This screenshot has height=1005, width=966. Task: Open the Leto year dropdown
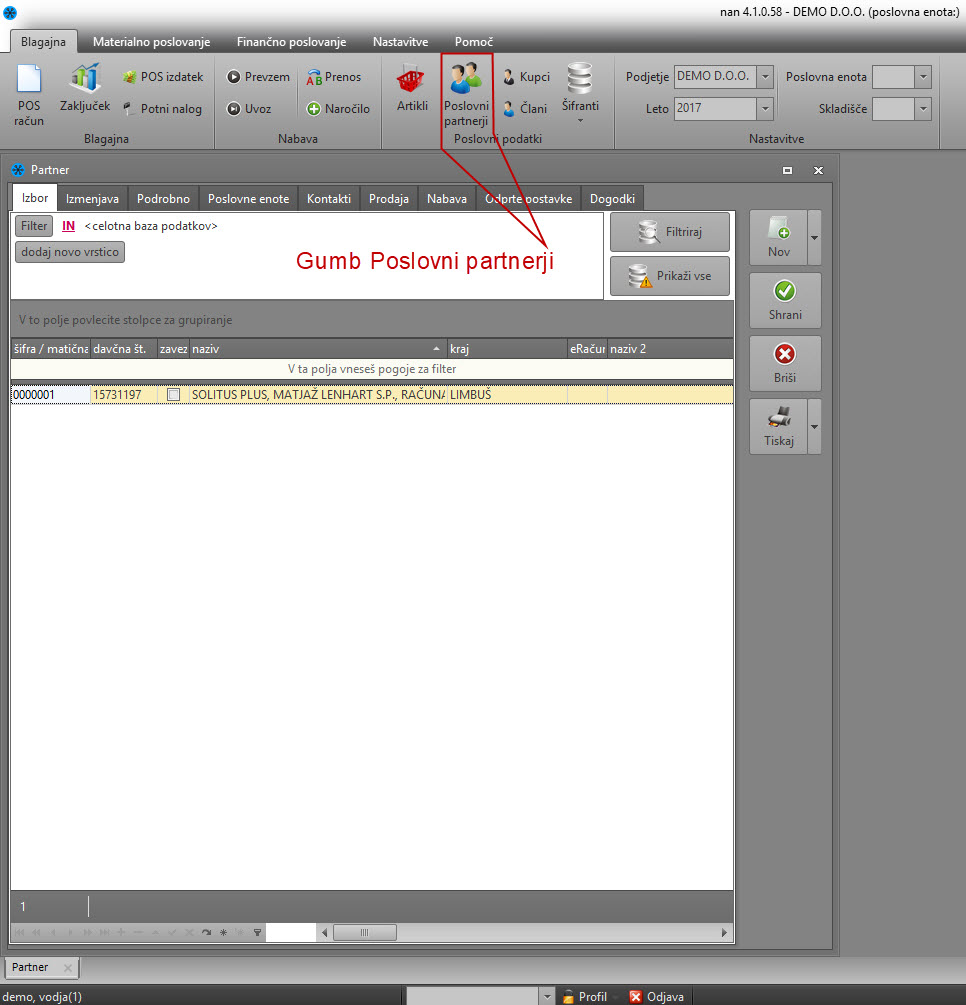coord(765,109)
